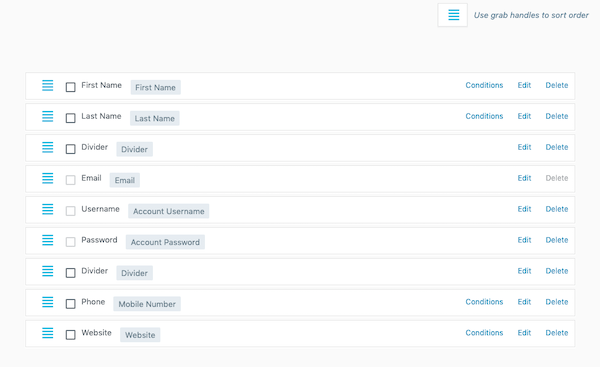Delete the Divider below Last Name
The height and width of the screenshot is (367, 600).
[557, 147]
